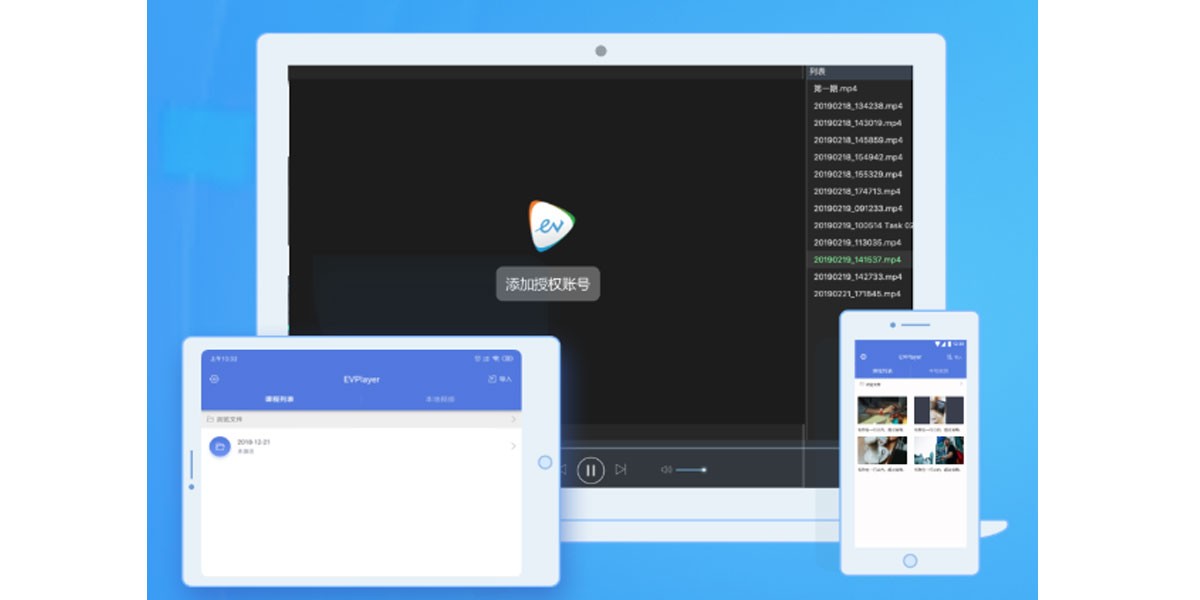Select the skip-to-next icon in playback controls
The image size is (1200, 600).
tap(620, 469)
